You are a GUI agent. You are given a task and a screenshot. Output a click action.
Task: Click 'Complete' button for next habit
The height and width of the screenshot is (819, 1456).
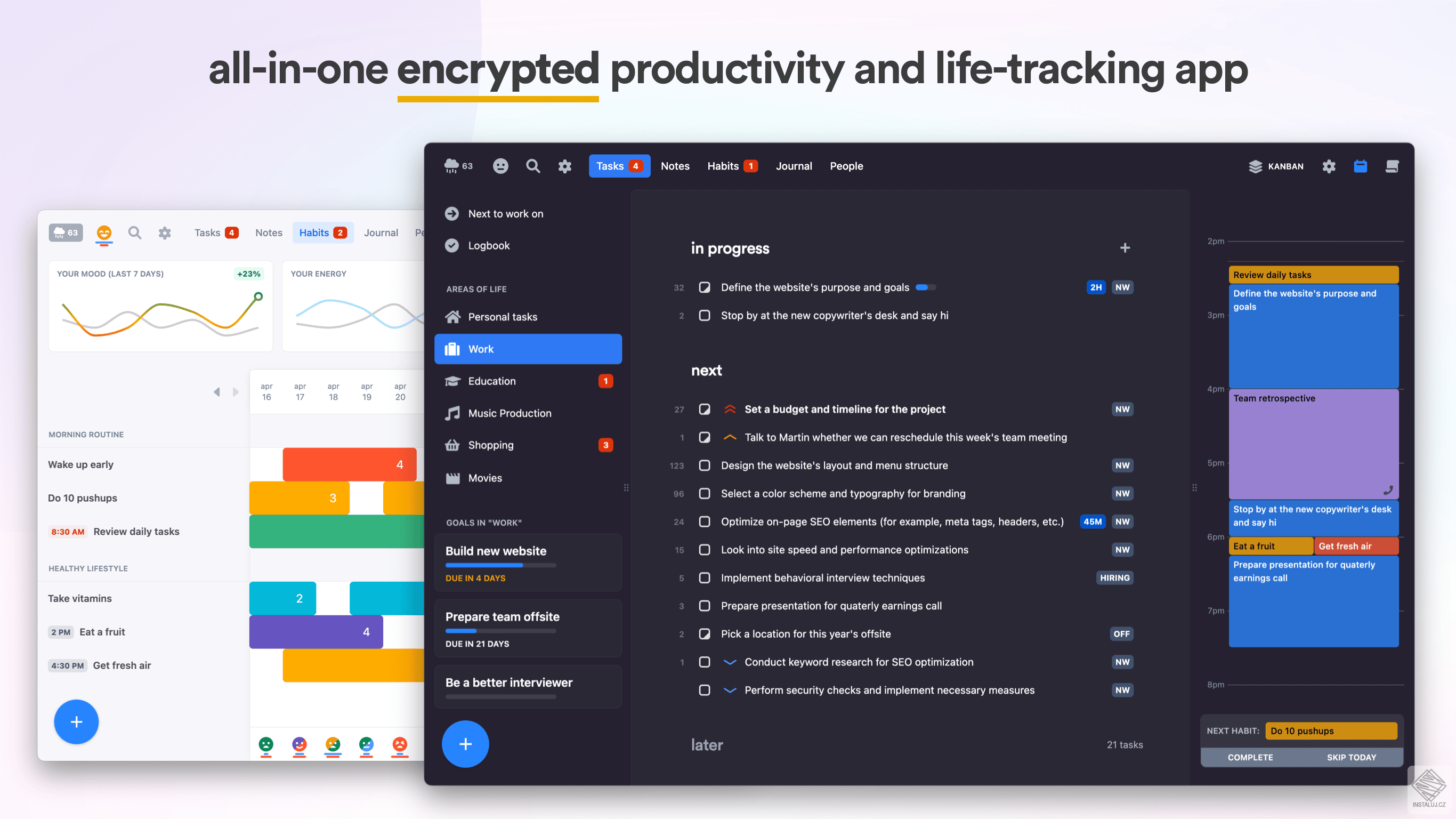(x=1252, y=757)
